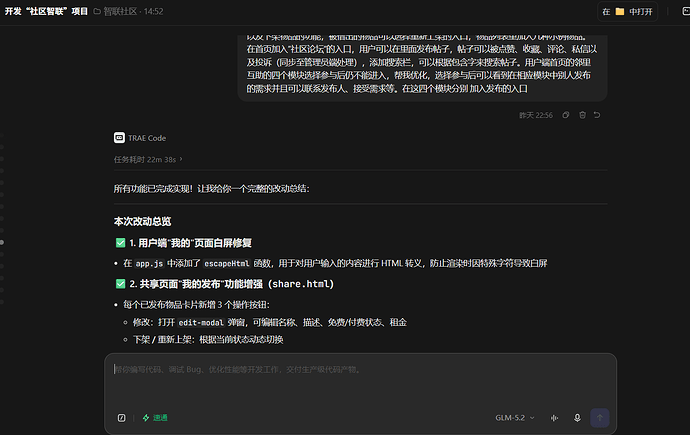
Task: Click the highlighted dot in left message timeline
Action: [2, 242]
